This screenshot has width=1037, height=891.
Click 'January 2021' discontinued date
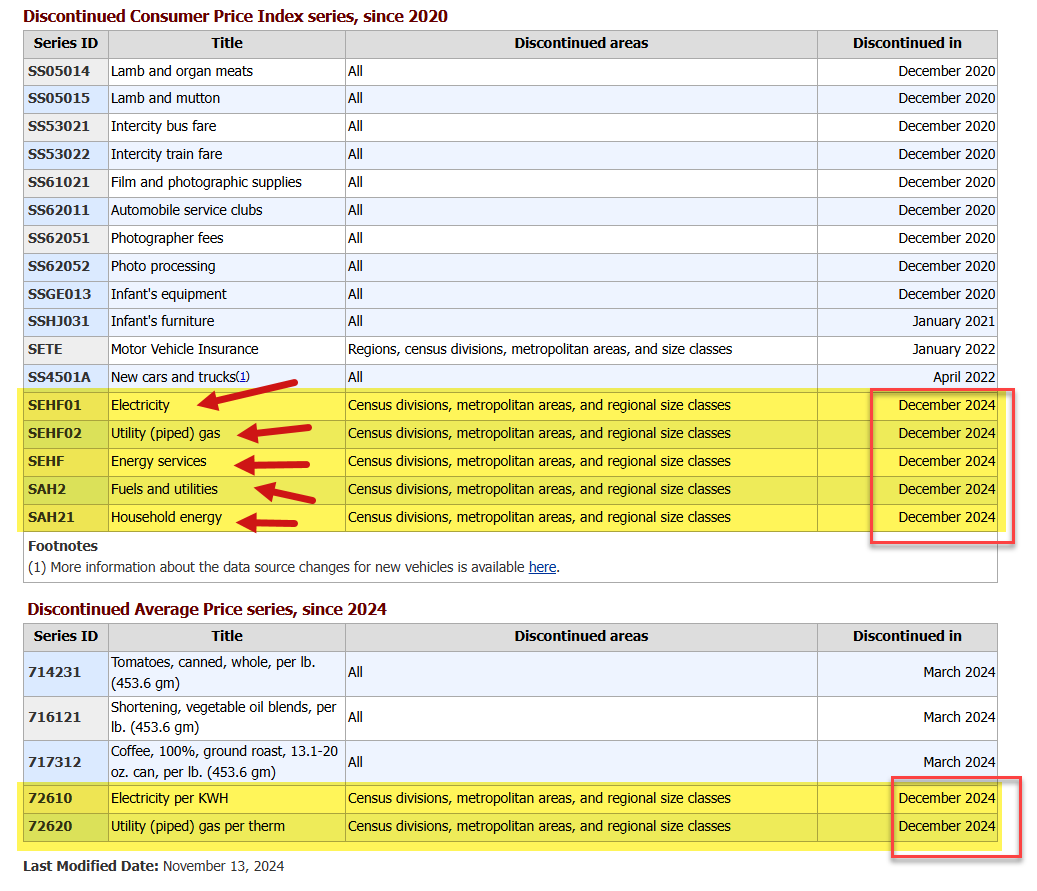click(954, 321)
